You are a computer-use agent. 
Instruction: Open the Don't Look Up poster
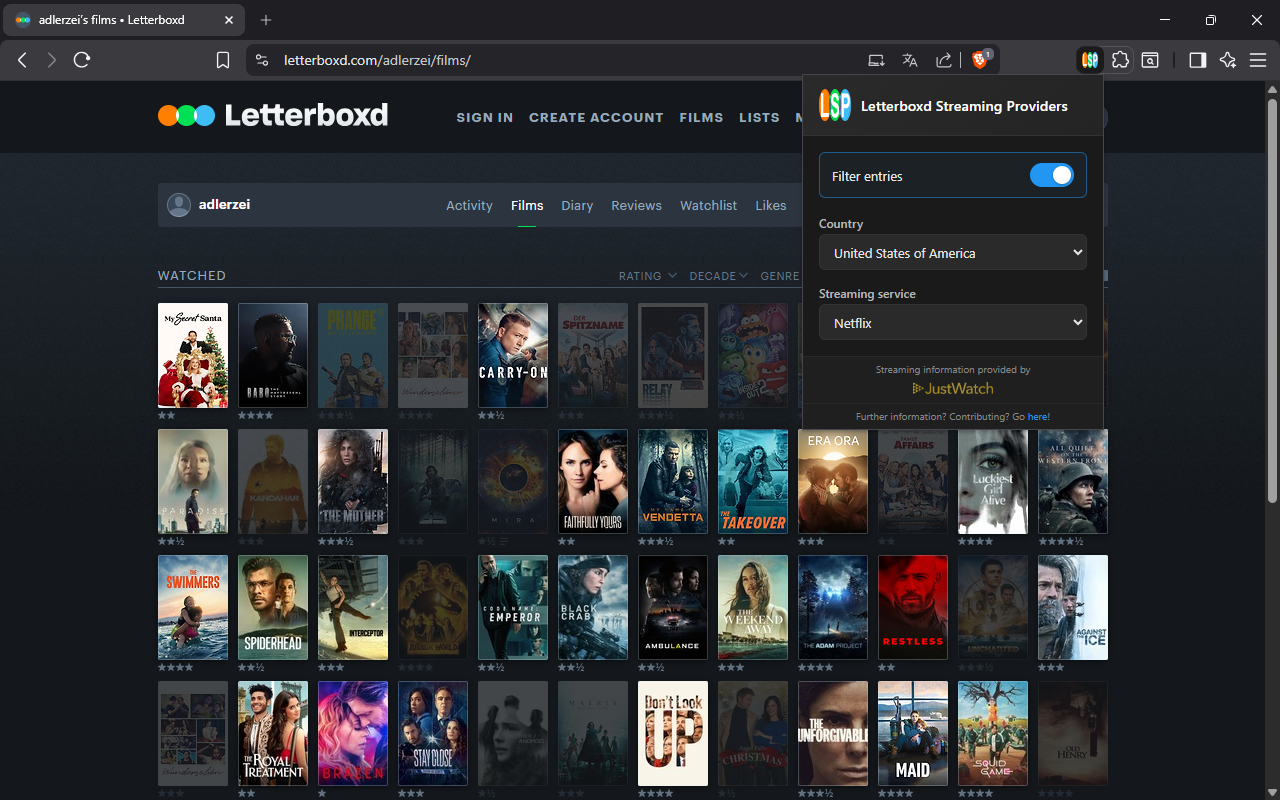[672, 733]
